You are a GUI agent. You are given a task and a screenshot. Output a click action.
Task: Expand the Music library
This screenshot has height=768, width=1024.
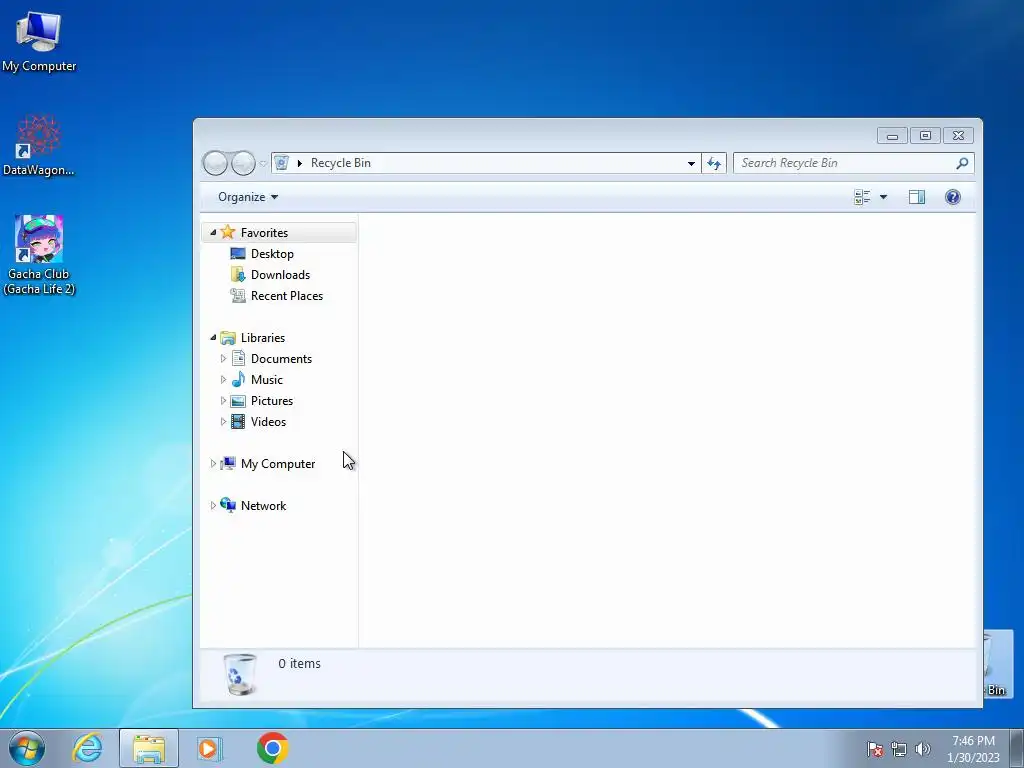223,379
